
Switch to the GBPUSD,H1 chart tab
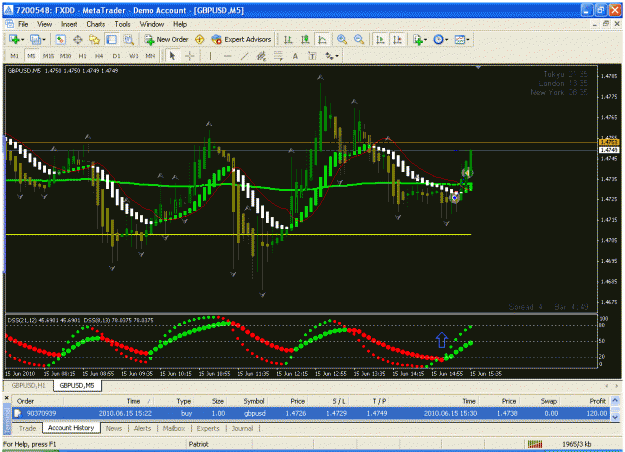click(x=28, y=385)
